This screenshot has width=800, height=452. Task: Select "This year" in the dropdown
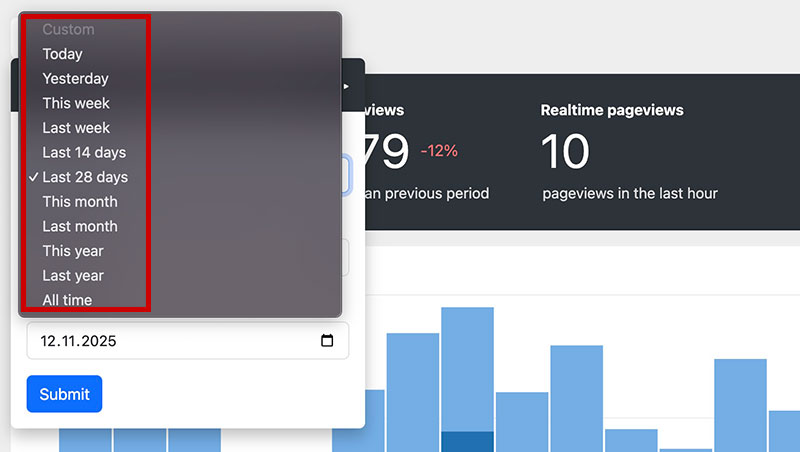(x=73, y=251)
